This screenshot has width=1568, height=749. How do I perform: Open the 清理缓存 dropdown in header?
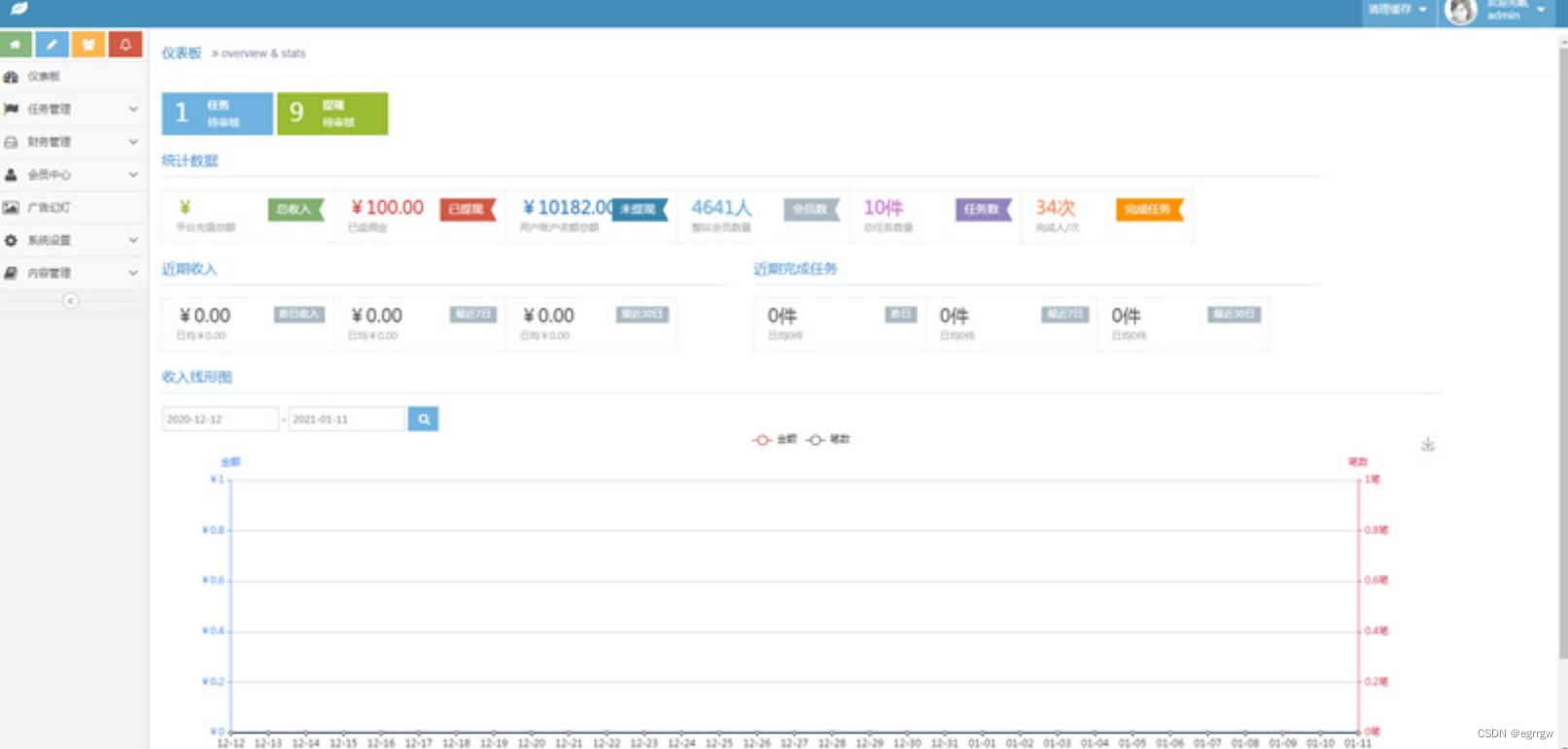pos(1397,10)
